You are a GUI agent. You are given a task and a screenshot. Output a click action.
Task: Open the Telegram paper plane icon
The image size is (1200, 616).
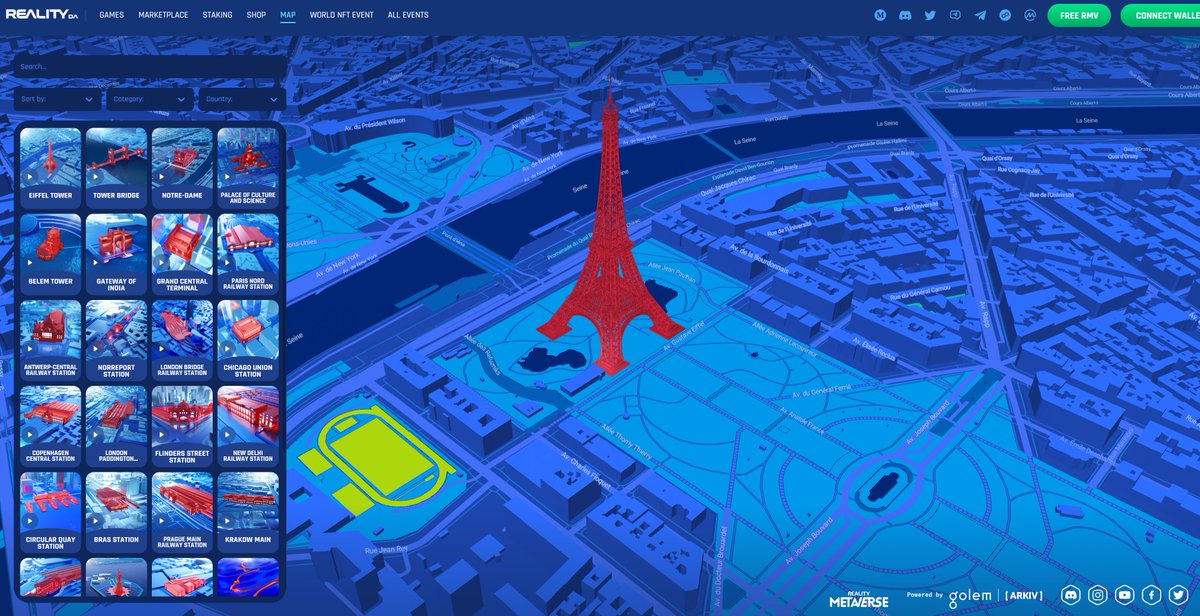[980, 15]
